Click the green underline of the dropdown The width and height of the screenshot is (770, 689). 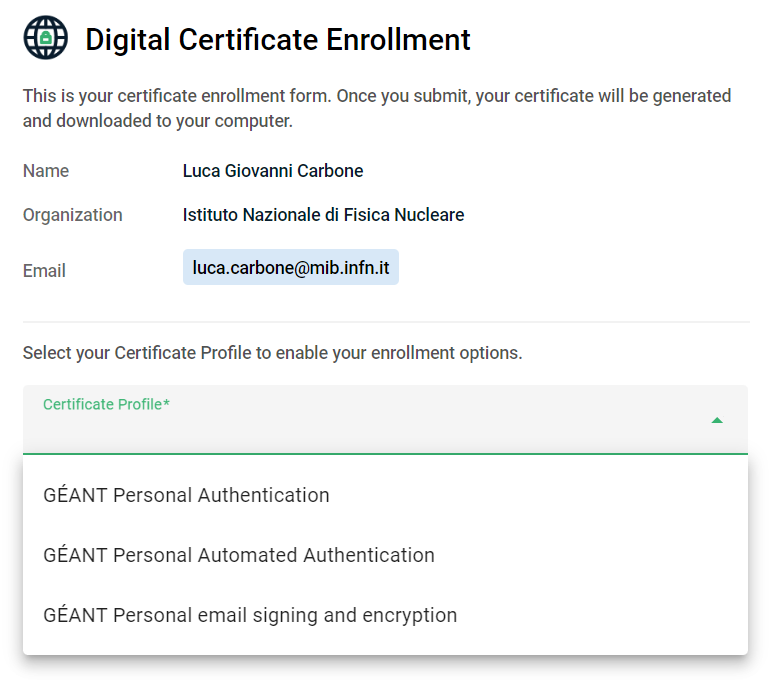[x=385, y=454]
